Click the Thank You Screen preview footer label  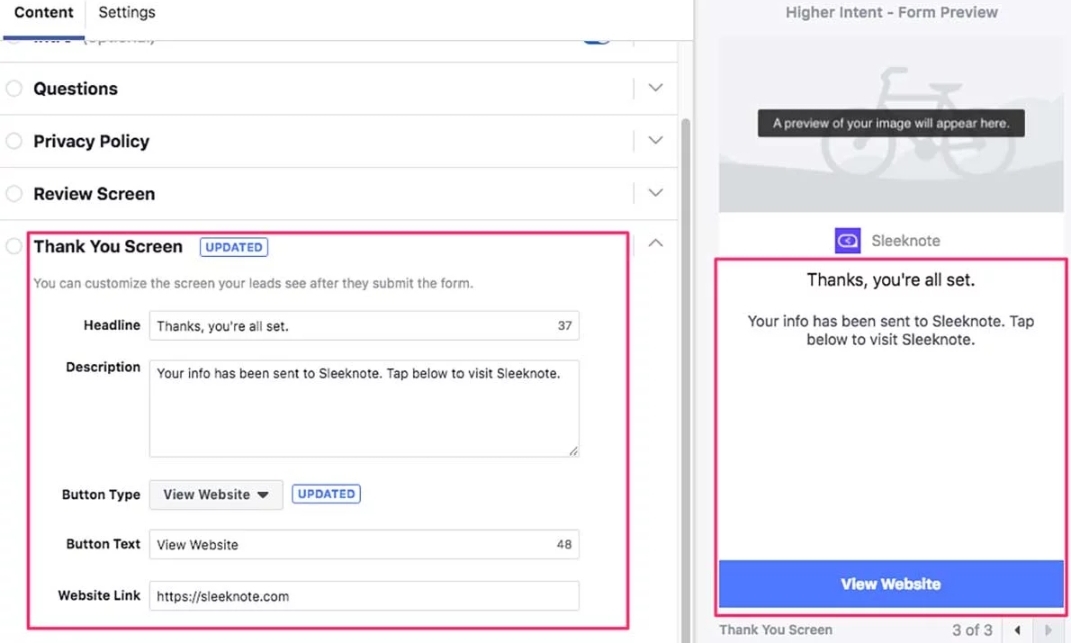click(x=775, y=630)
